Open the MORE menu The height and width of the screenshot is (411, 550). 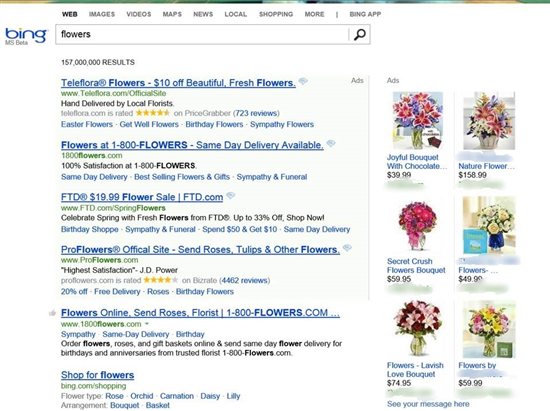tap(314, 14)
